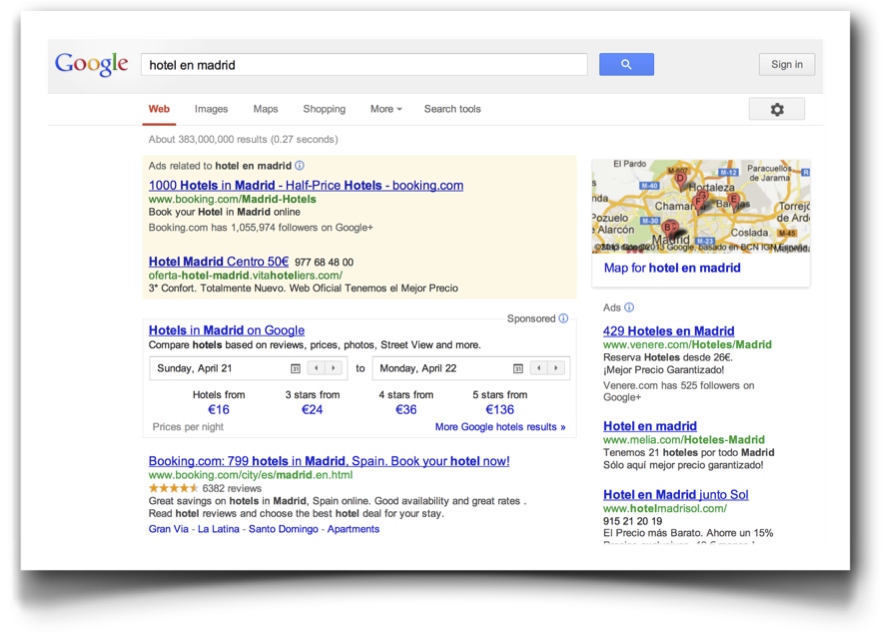Click info icon beside 'Ads related to'

point(300,166)
